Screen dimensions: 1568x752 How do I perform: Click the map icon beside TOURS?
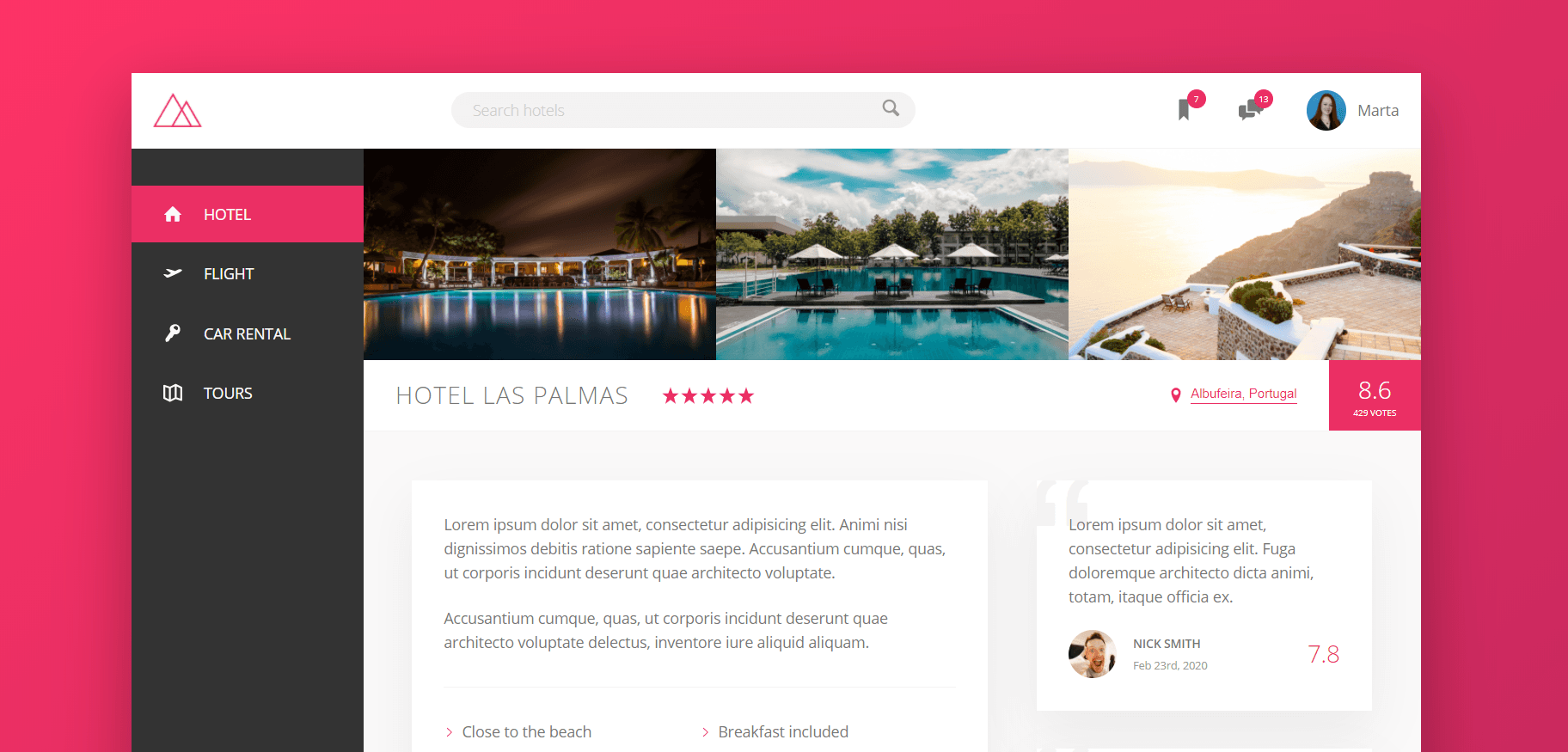tap(173, 393)
